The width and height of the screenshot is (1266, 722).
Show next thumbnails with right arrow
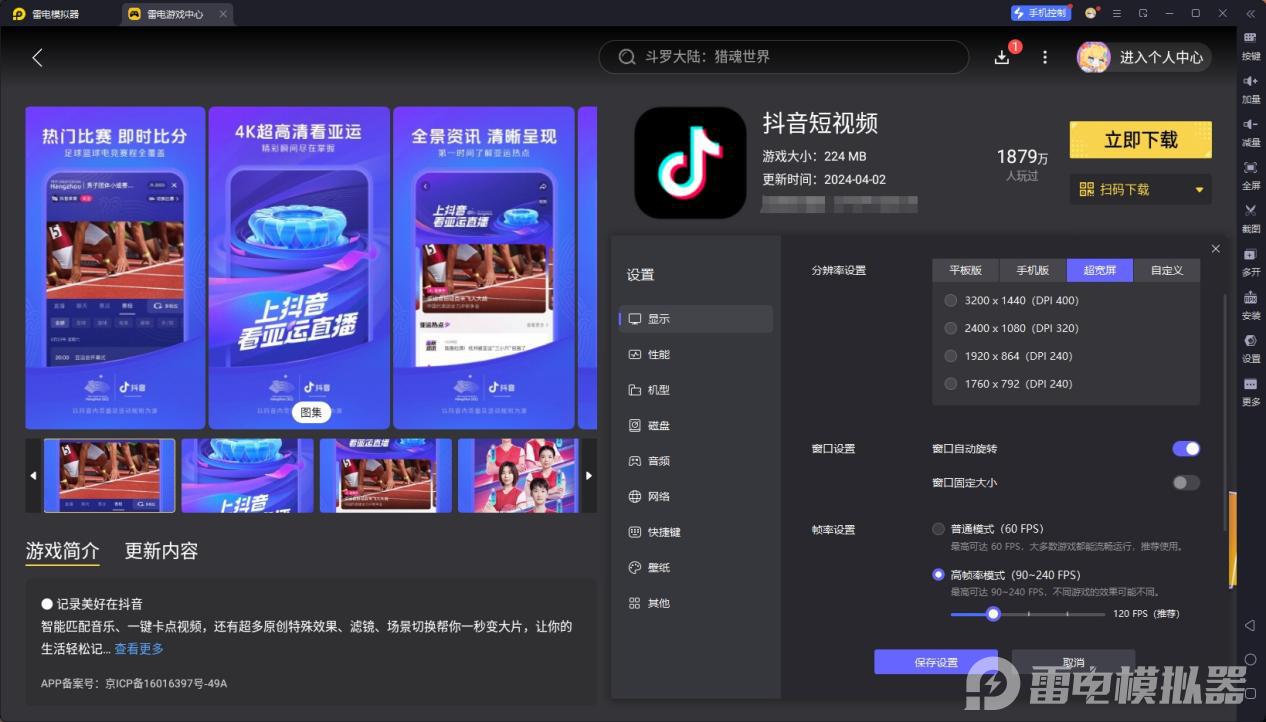click(589, 476)
